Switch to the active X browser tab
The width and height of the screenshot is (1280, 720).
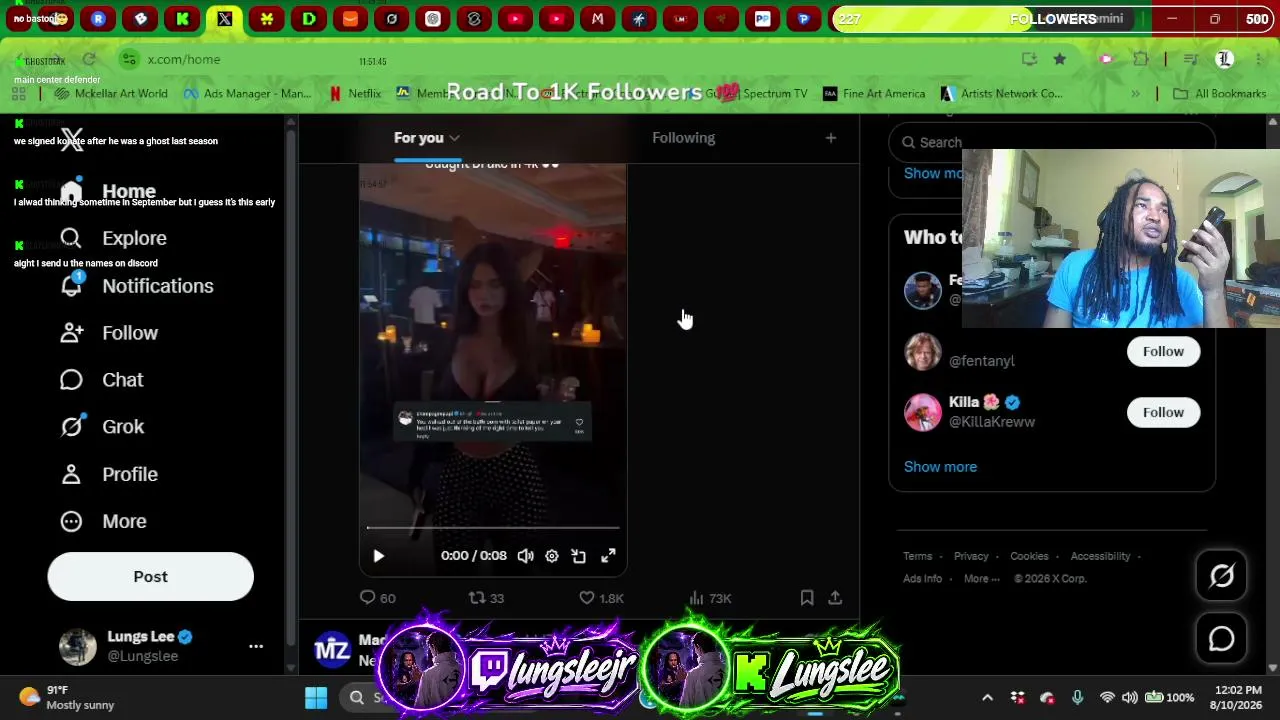coord(225,19)
